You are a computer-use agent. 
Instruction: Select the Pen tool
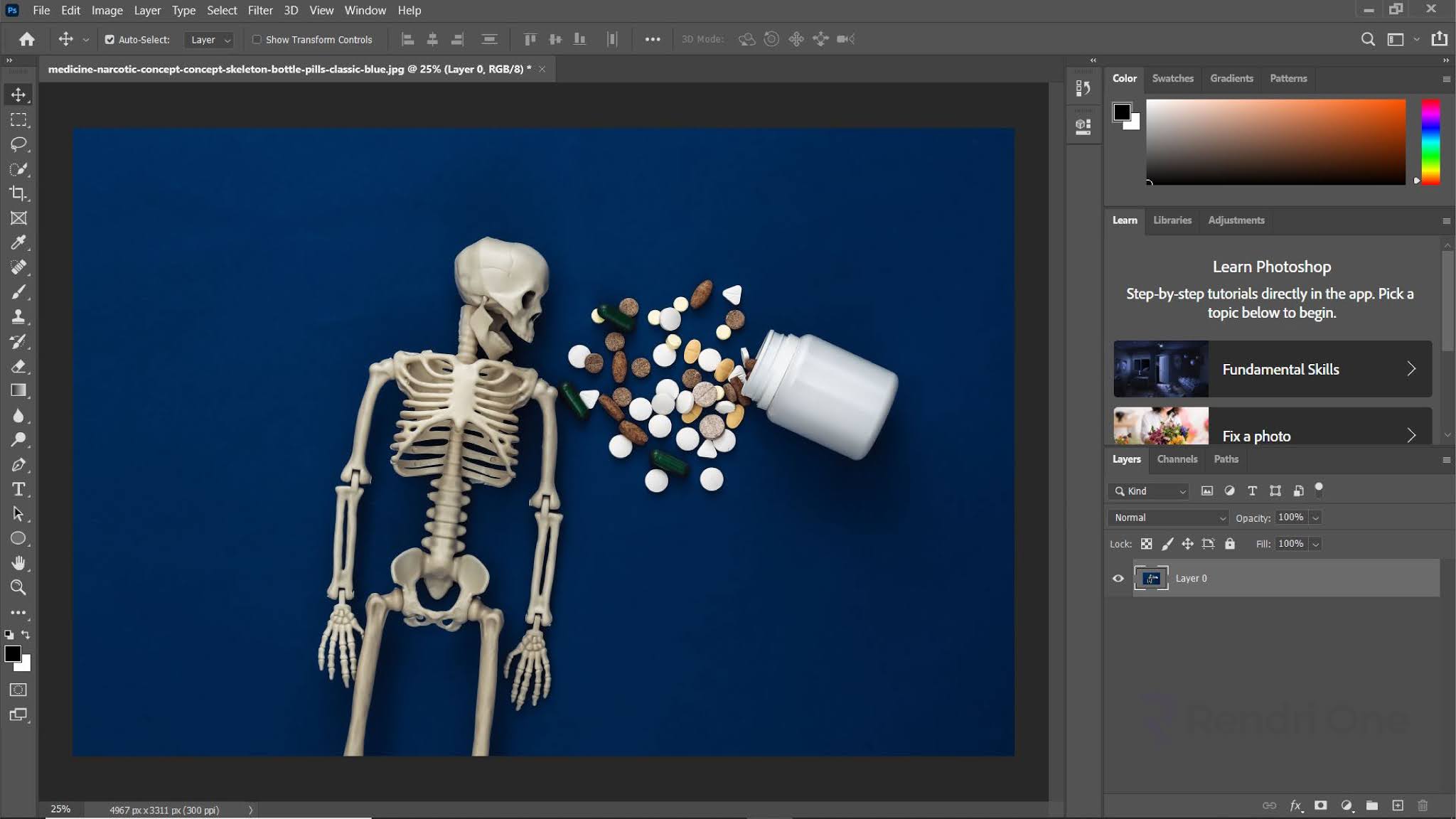coord(18,465)
